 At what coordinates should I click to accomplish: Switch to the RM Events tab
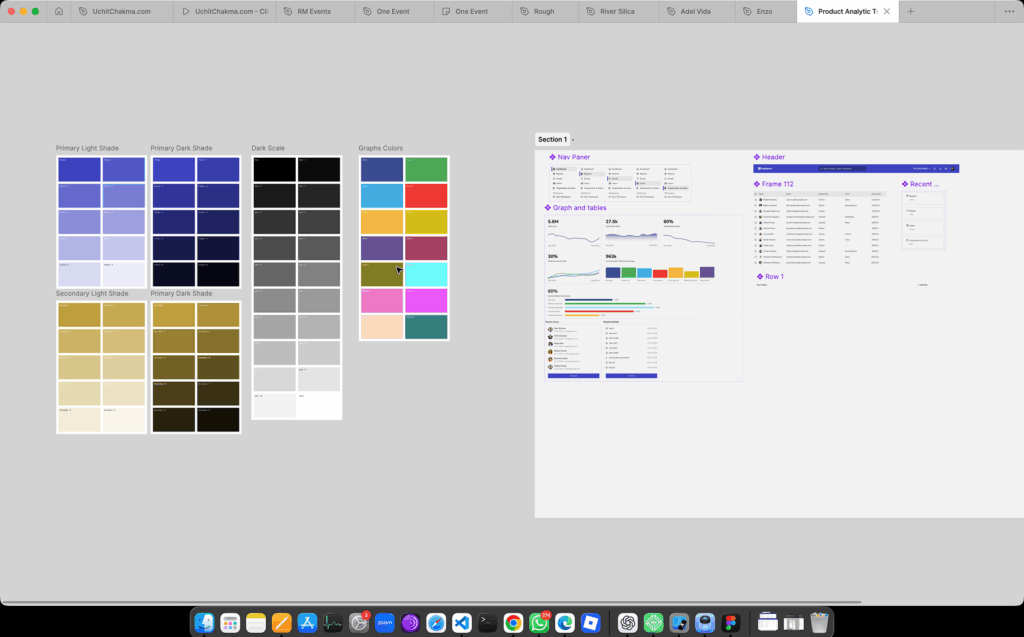tap(307, 11)
